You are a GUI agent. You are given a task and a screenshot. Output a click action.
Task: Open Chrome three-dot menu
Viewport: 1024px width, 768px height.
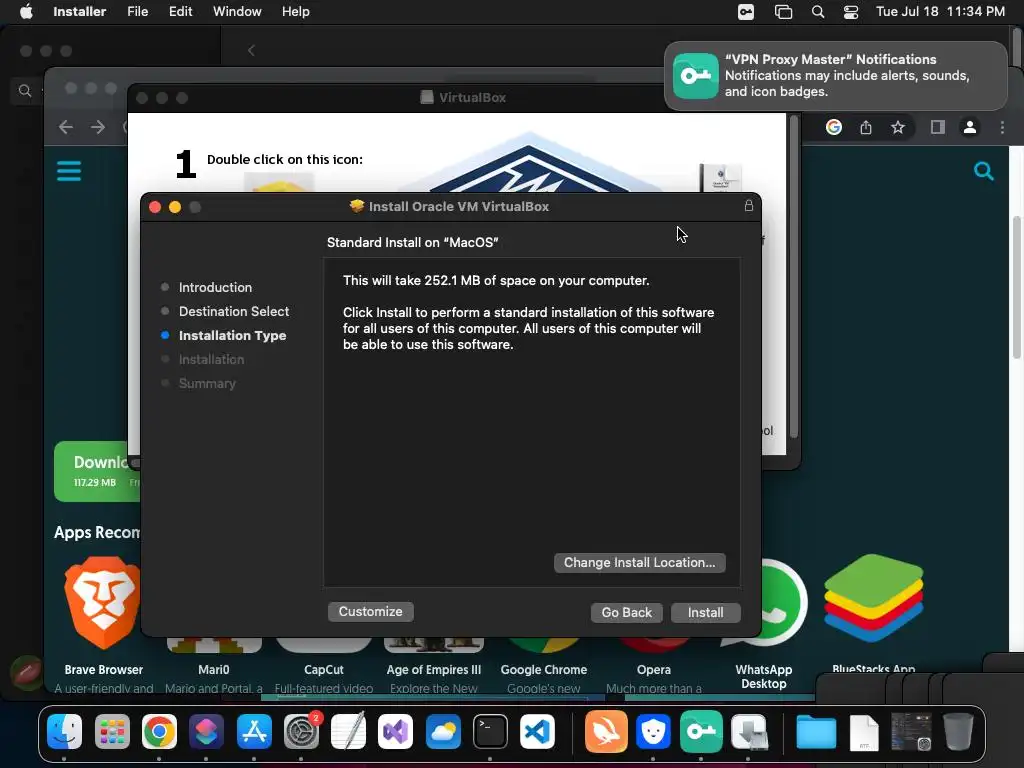(x=1002, y=127)
